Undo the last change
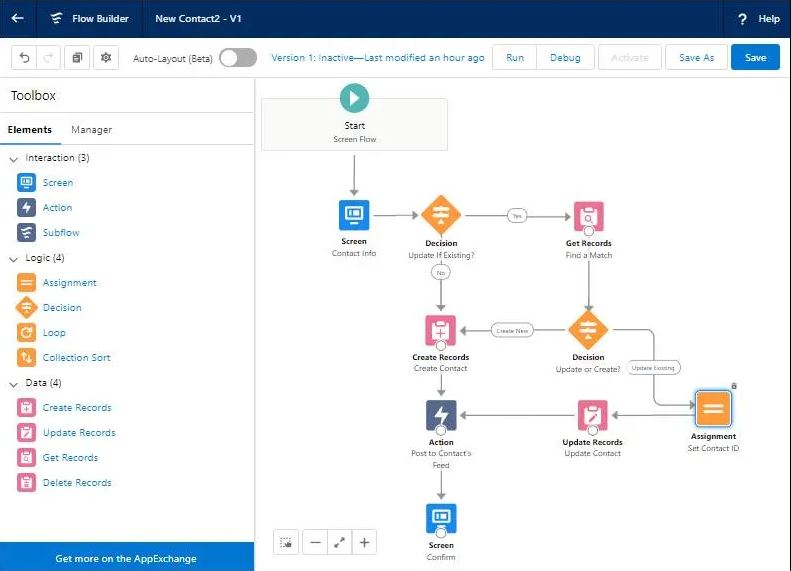Screen dimensions: 791x571 [x=24, y=58]
